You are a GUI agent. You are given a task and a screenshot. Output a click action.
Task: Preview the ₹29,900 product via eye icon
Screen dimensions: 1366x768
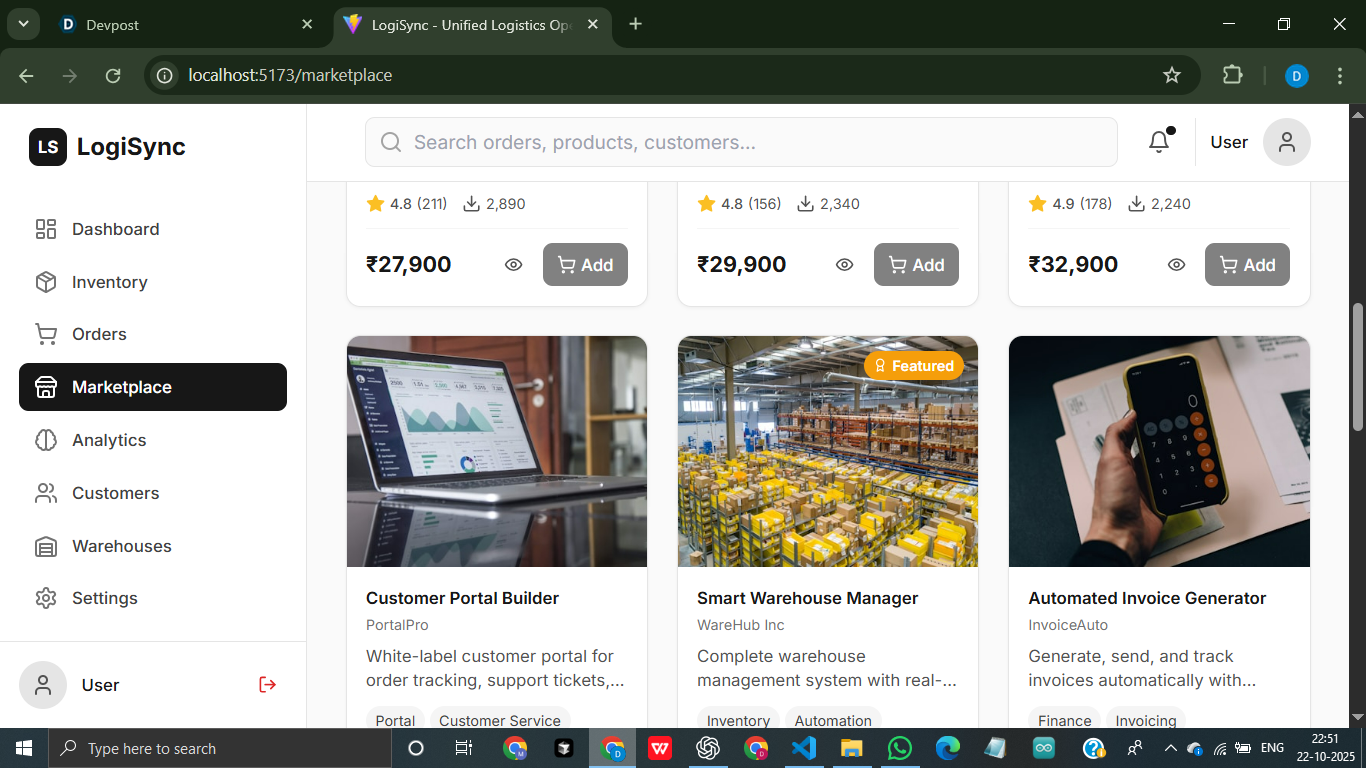tap(845, 265)
